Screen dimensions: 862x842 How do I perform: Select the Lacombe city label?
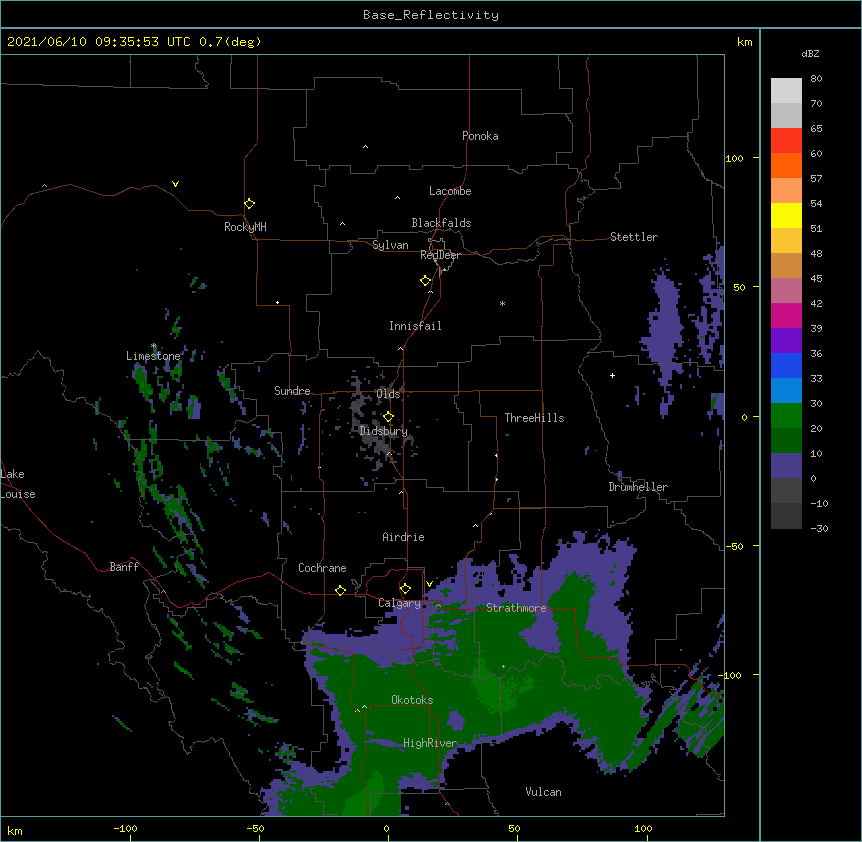coord(450,191)
